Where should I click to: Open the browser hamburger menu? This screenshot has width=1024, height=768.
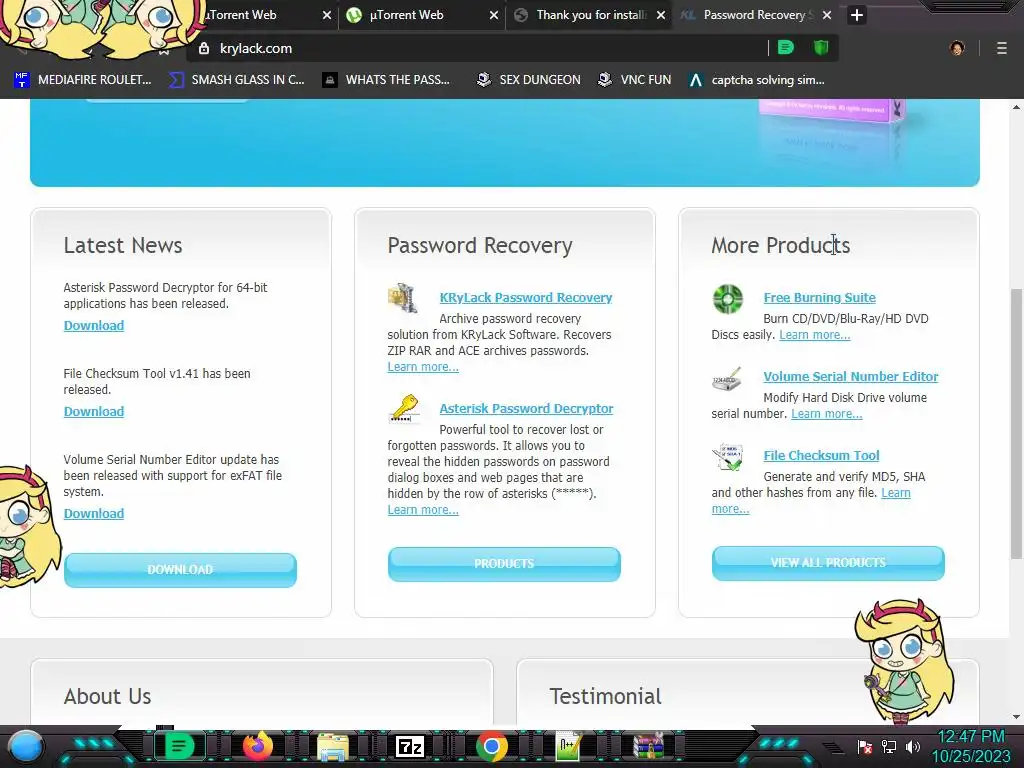click(x=1001, y=48)
